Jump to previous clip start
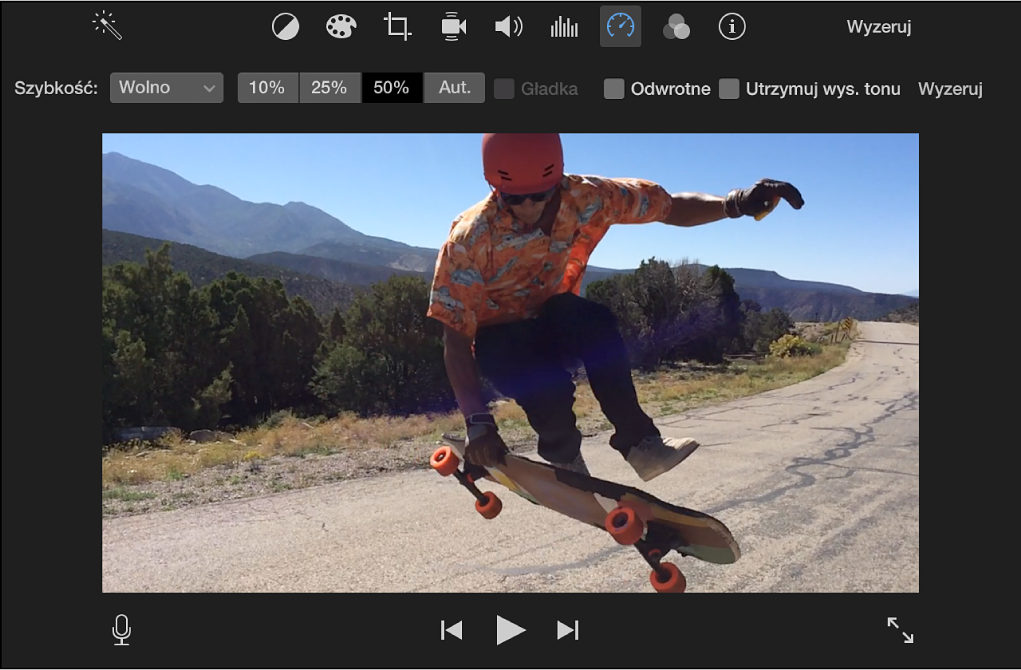1021x670 pixels. [x=451, y=630]
